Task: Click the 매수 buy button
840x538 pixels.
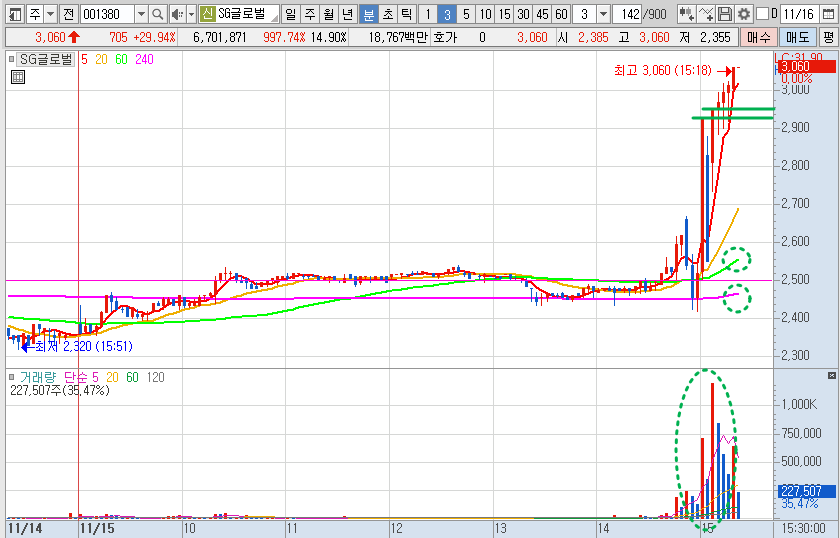Action: [759, 37]
